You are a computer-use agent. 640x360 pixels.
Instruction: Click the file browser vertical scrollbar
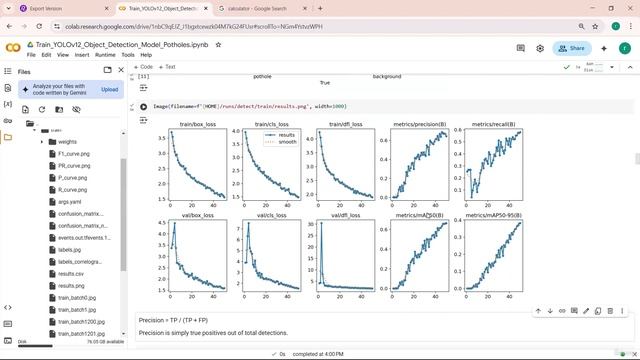tap(123, 214)
